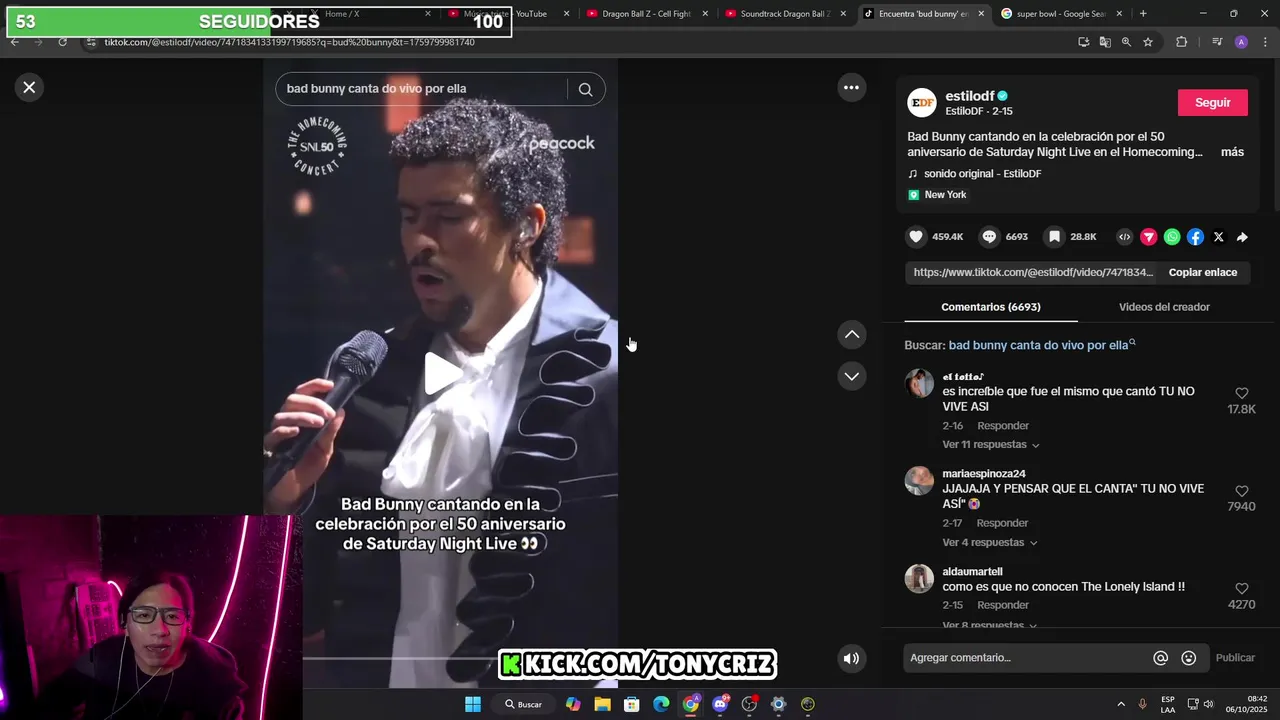This screenshot has width=1280, height=720.
Task: Open estilodf profile avatar
Action: (x=921, y=102)
